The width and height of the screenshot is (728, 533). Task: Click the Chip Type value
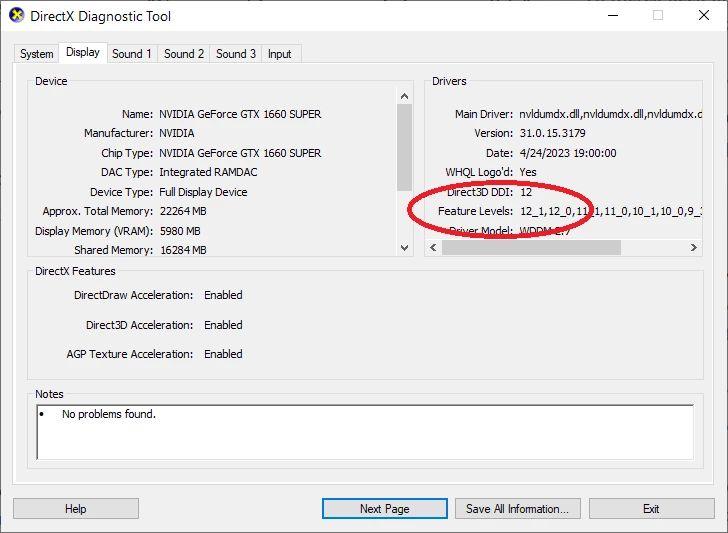pos(240,153)
